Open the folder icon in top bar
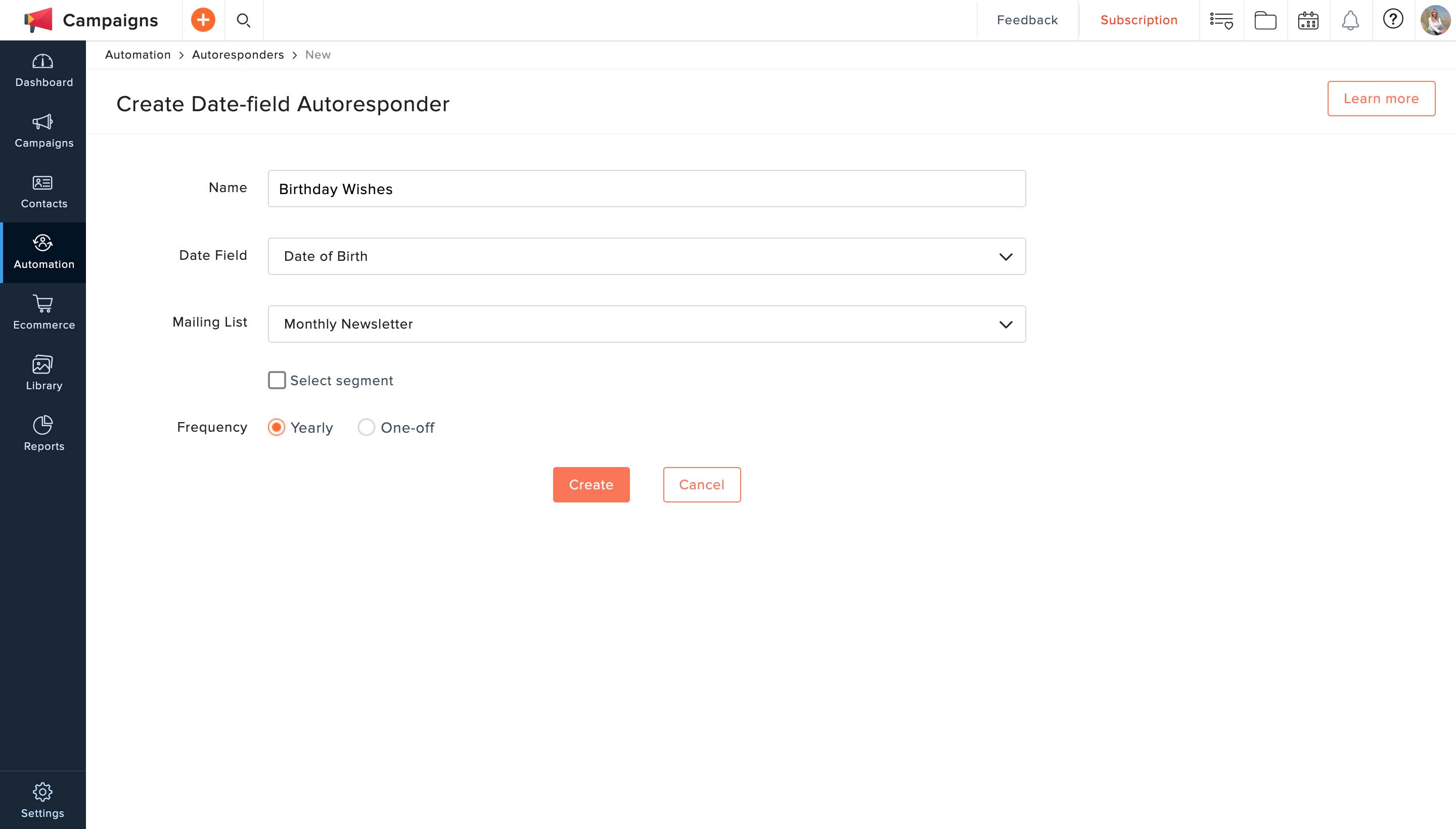Image resolution: width=1456 pixels, height=829 pixels. (x=1265, y=21)
